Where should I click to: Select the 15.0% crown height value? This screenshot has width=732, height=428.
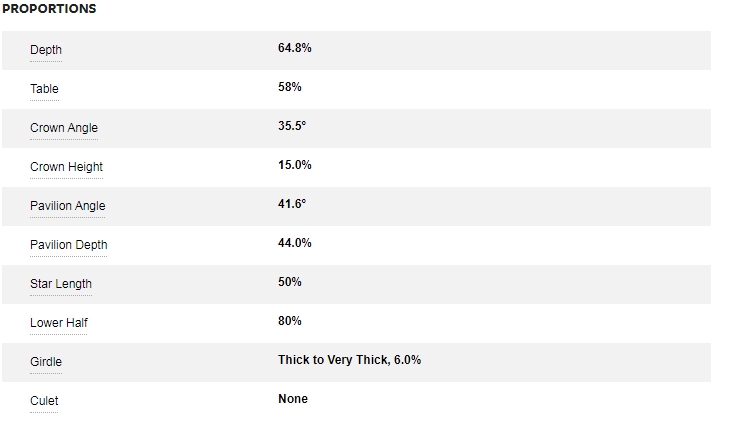[x=295, y=165]
